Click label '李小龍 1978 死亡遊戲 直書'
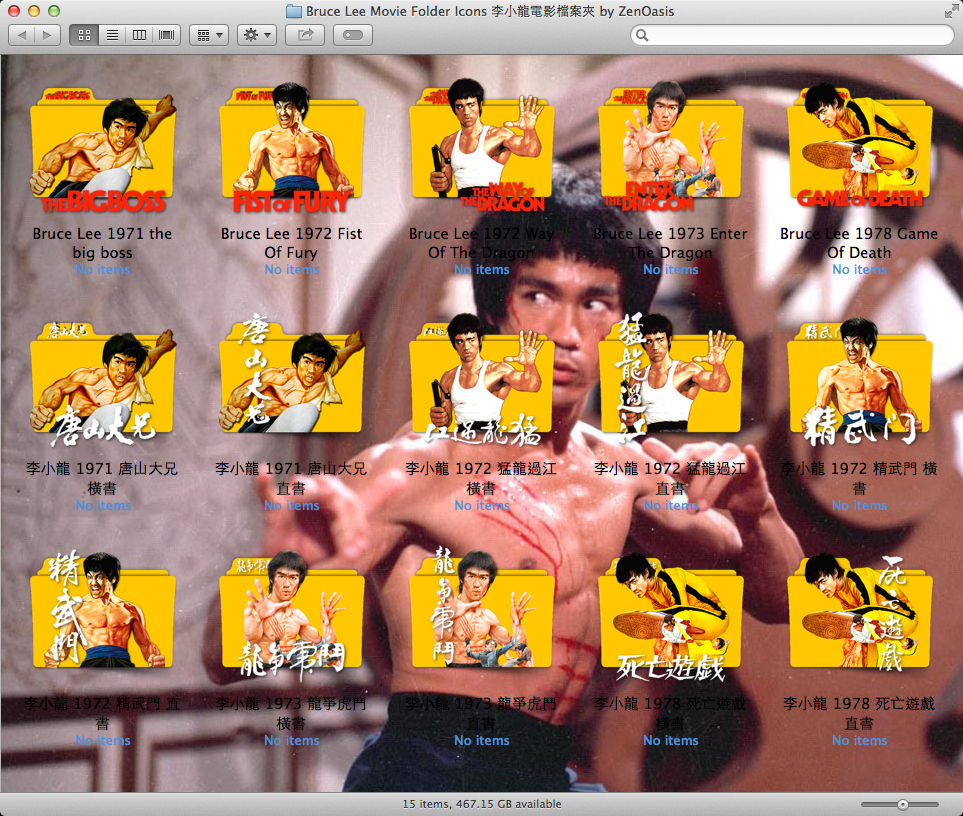 point(859,713)
